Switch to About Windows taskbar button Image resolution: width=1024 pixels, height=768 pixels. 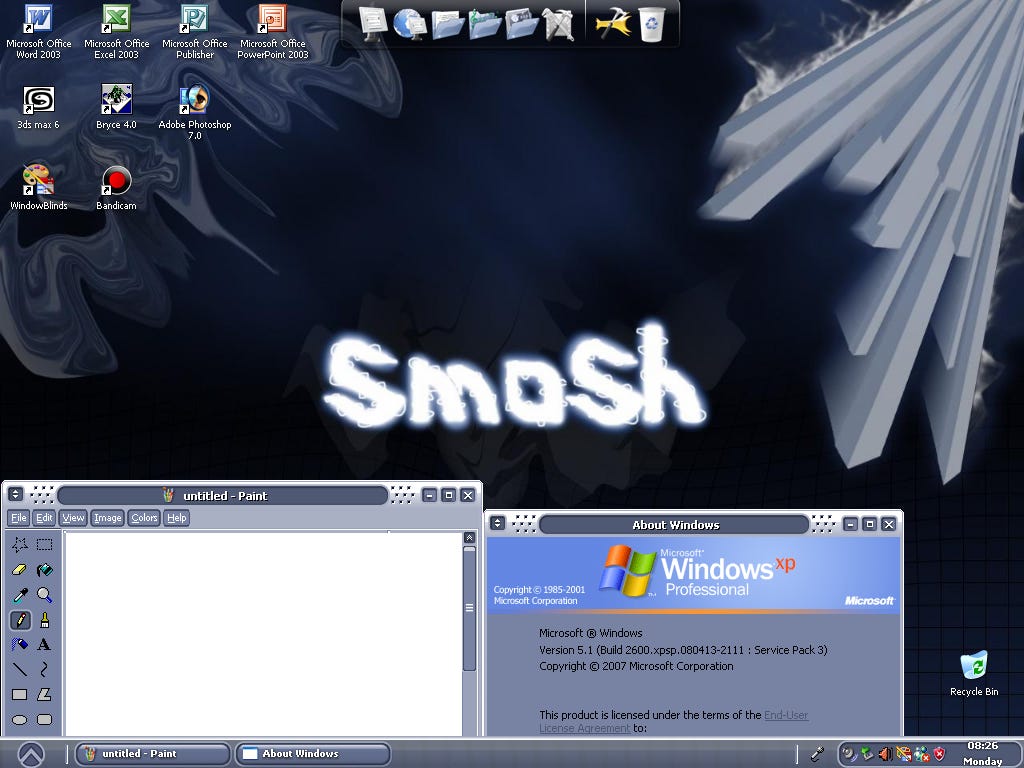pos(313,754)
